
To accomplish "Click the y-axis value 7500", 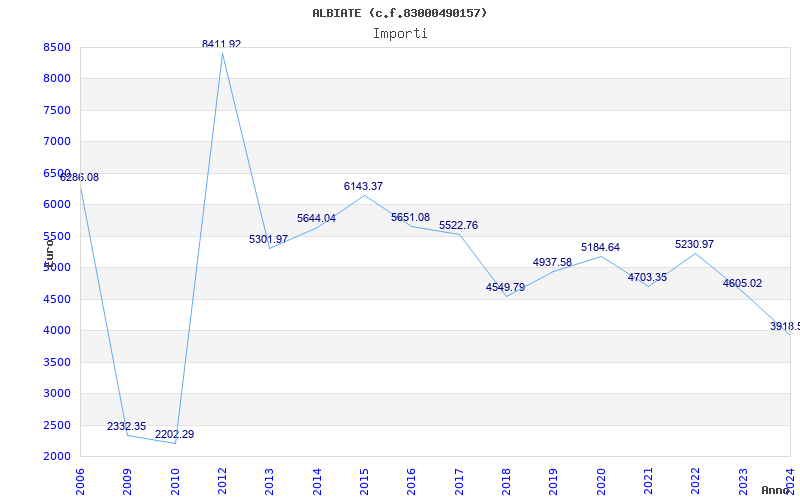I will point(57,110).
